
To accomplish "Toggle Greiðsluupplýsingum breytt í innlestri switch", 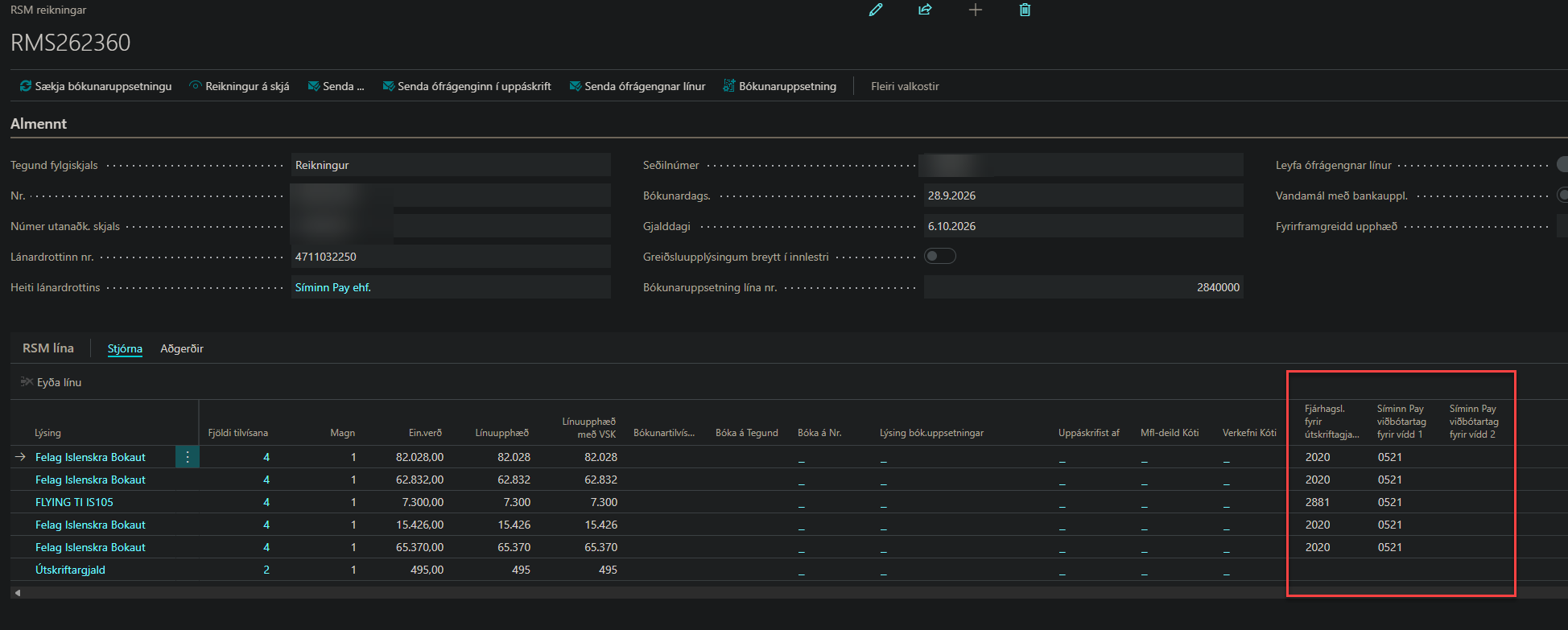I will [939, 256].
